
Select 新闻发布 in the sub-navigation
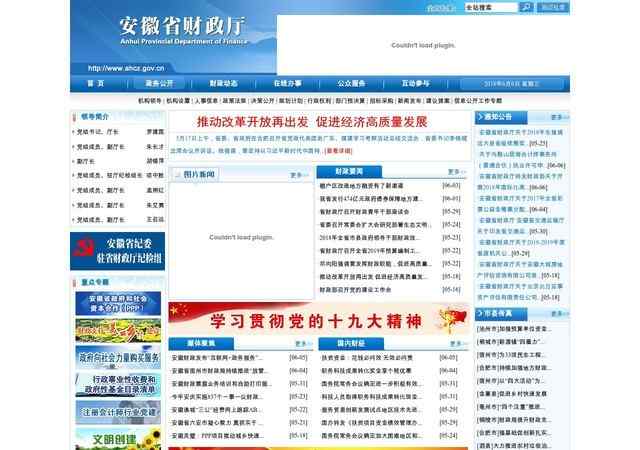click(x=409, y=100)
